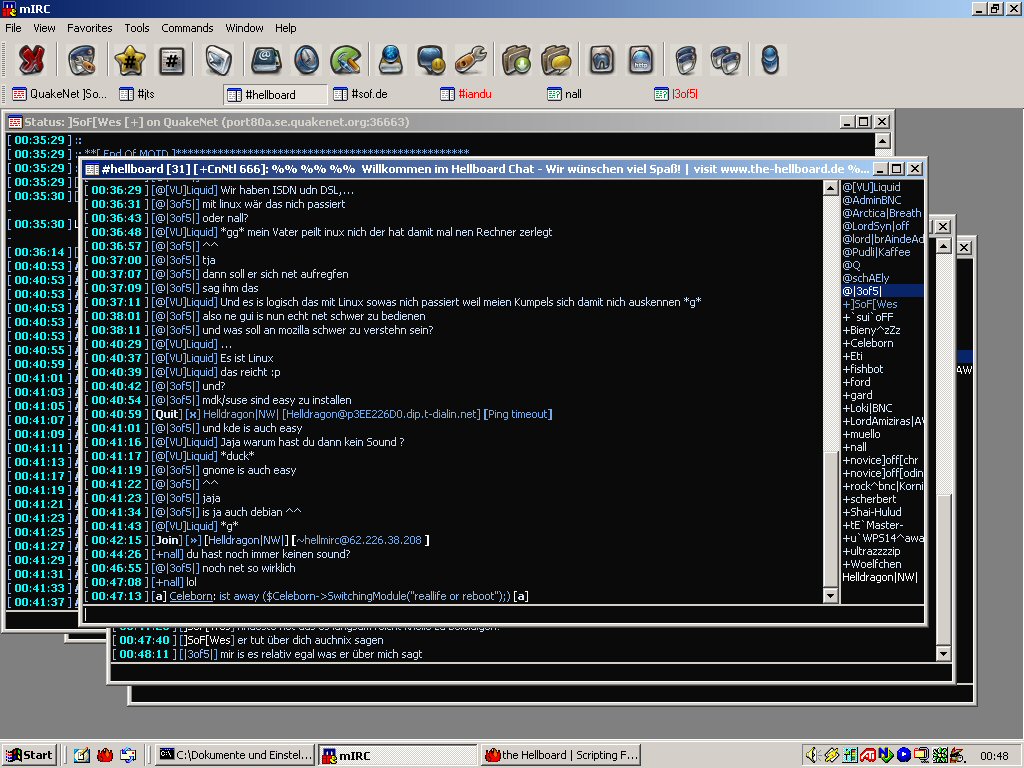Screen dimensions: 1024x768
Task: Click the red X disconnect toolbar icon
Action: 32,61
